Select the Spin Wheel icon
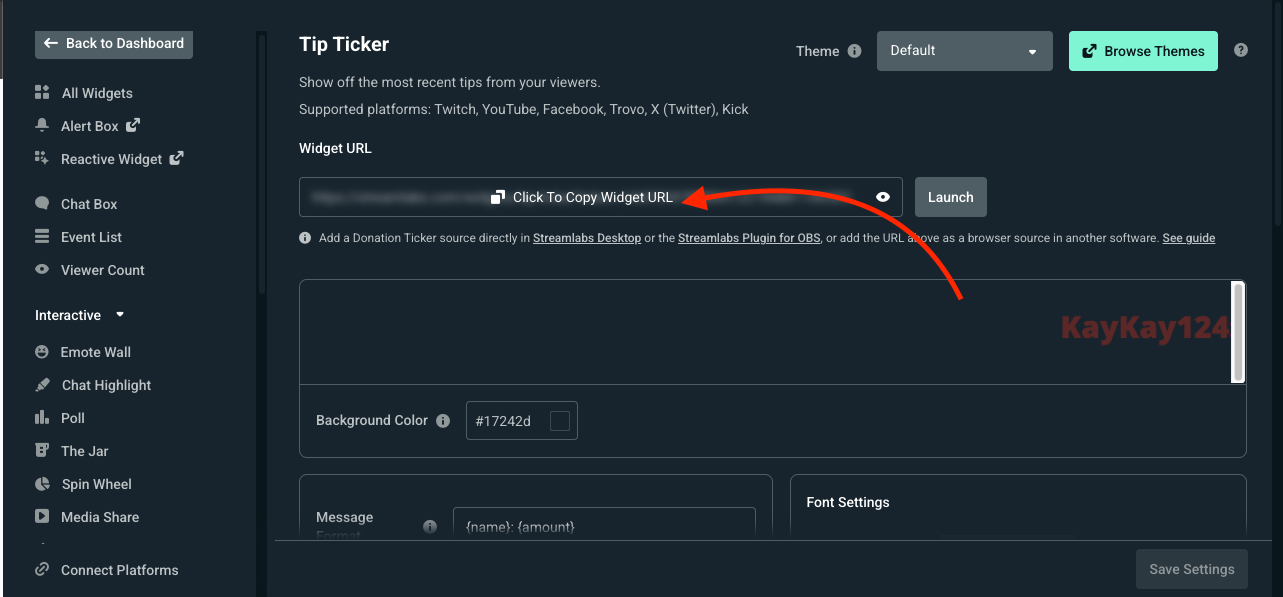Screen dimensions: 1283x597 (x=42, y=483)
